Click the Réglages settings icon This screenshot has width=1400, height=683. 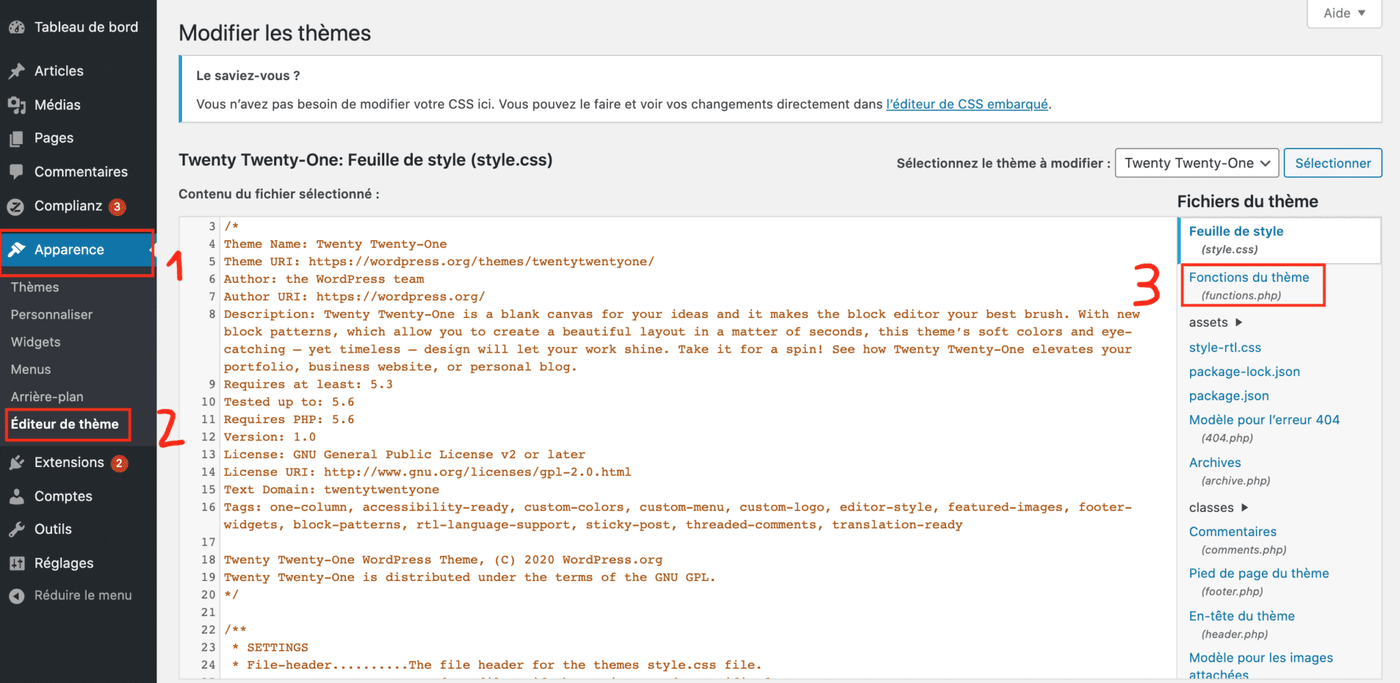pos(17,564)
